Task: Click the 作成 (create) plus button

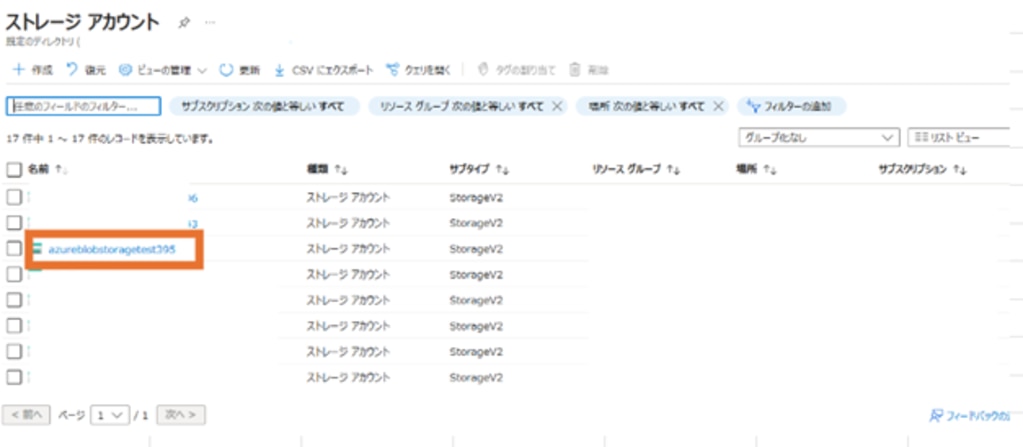Action: (x=33, y=70)
